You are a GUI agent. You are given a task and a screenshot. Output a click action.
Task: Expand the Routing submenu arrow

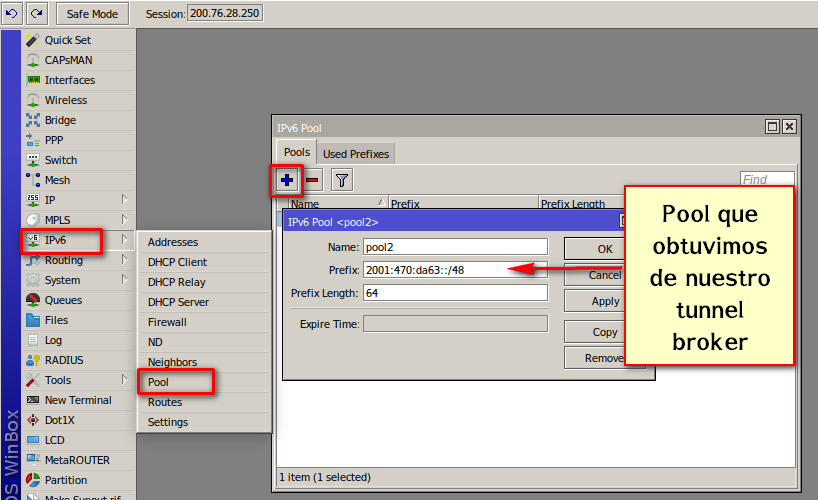tap(124, 260)
